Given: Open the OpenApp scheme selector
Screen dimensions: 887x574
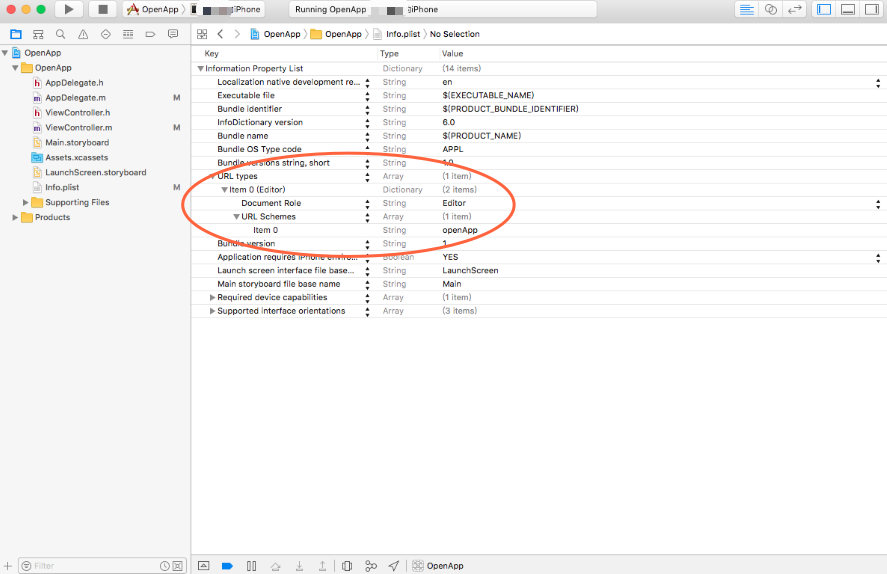Looking at the screenshot, I should (153, 9).
